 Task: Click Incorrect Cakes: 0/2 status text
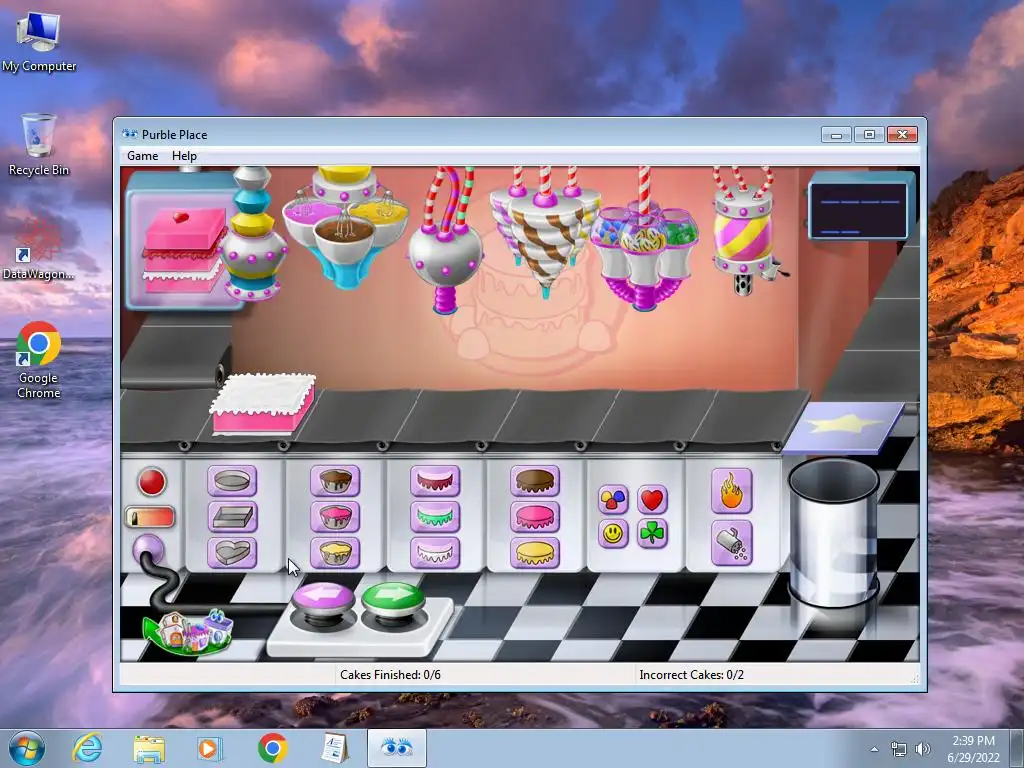pos(692,675)
